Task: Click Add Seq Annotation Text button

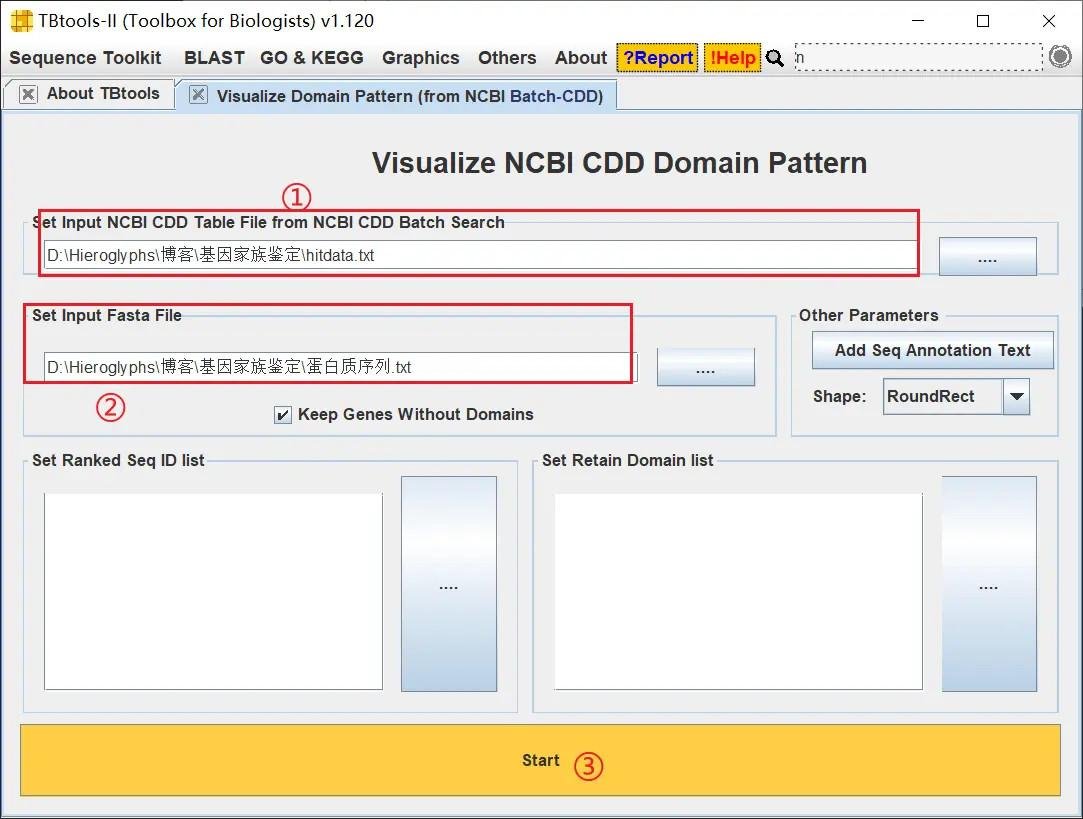Action: [x=932, y=350]
